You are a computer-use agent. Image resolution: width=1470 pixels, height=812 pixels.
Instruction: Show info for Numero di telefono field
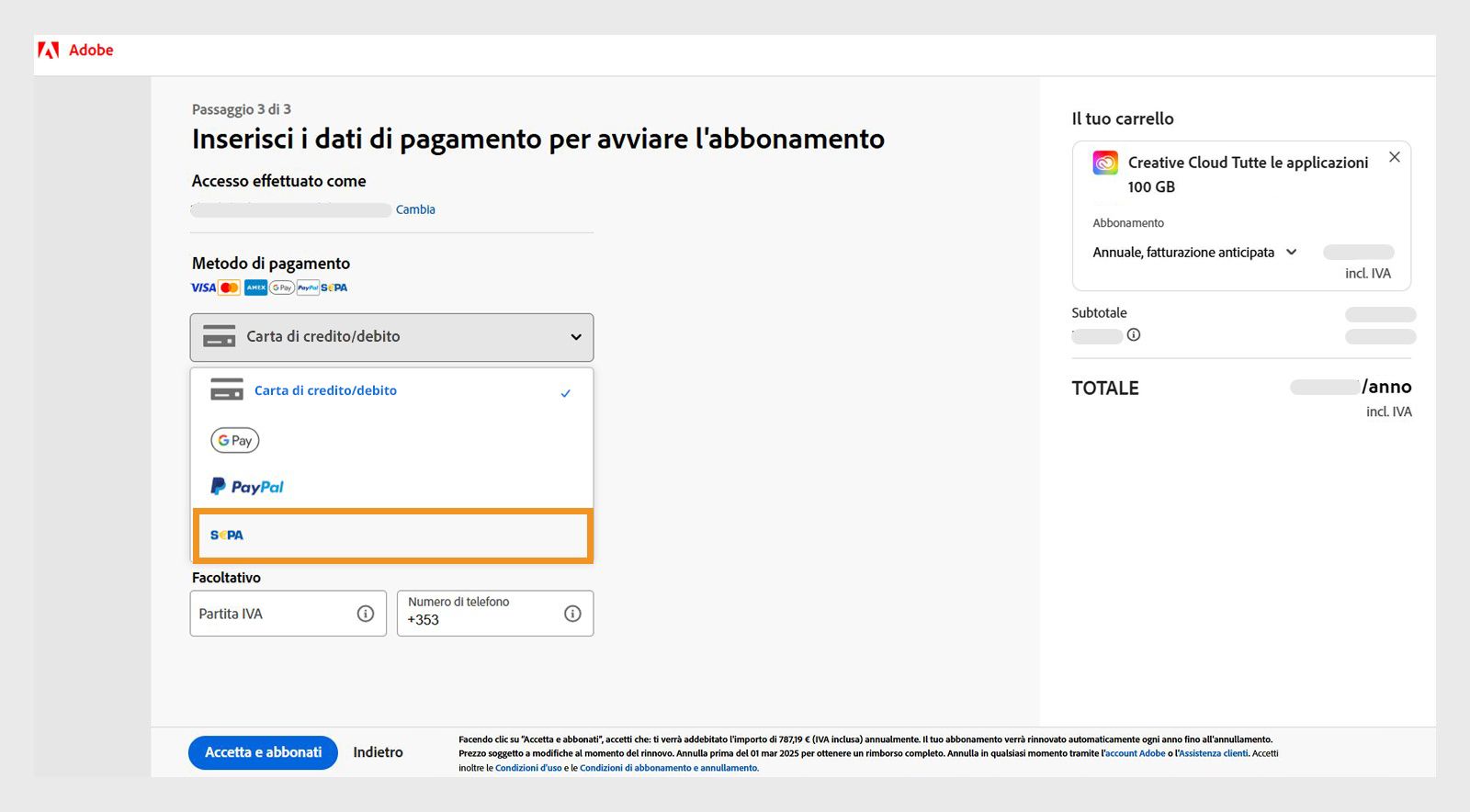(572, 614)
